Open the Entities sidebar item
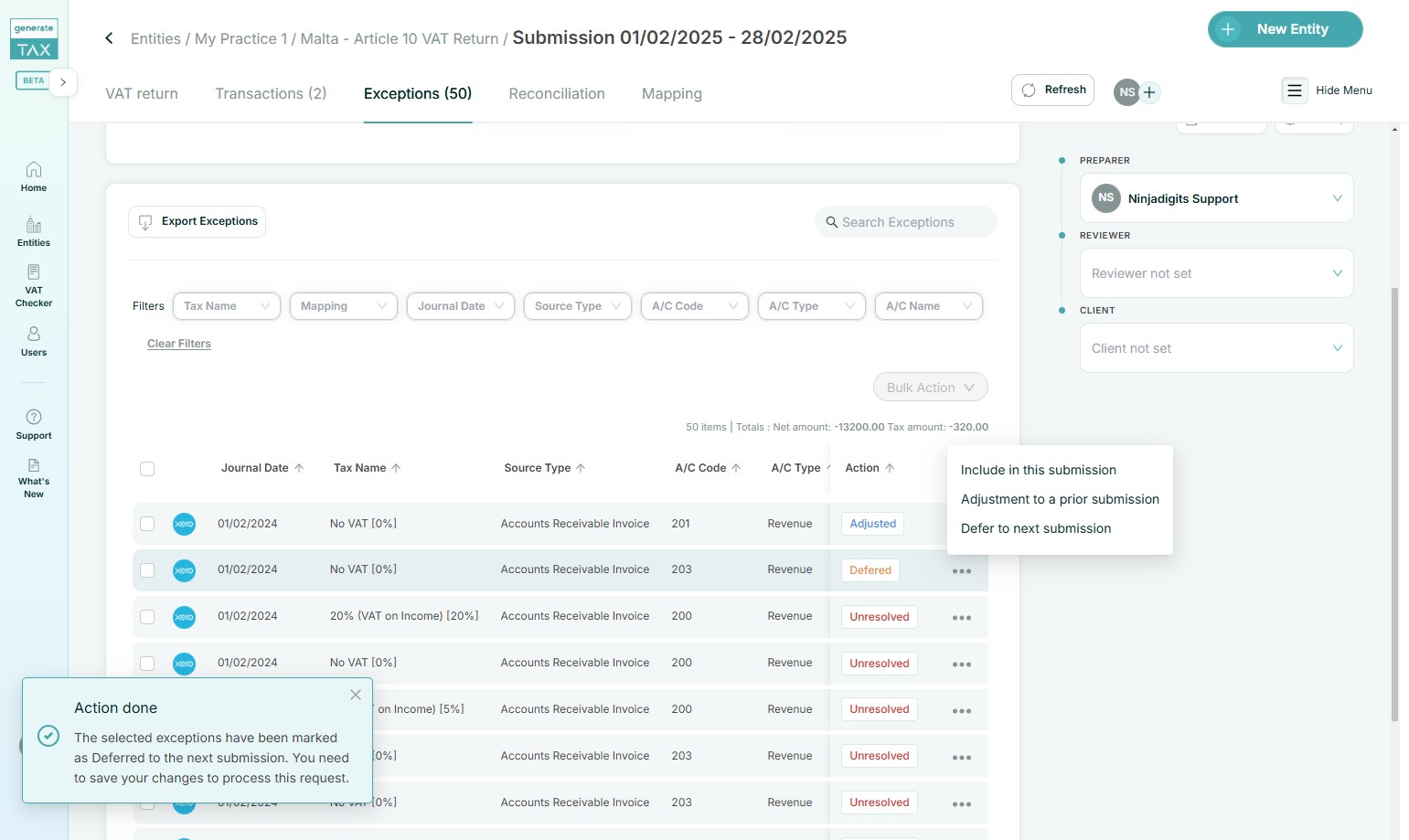The width and height of the screenshot is (1409, 840). [34, 231]
